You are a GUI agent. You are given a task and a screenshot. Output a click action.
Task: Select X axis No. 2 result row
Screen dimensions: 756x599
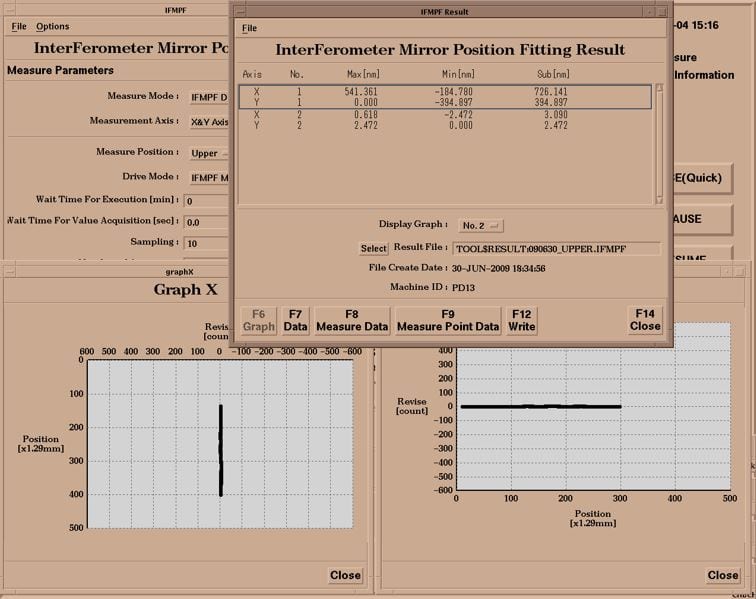tap(445, 115)
